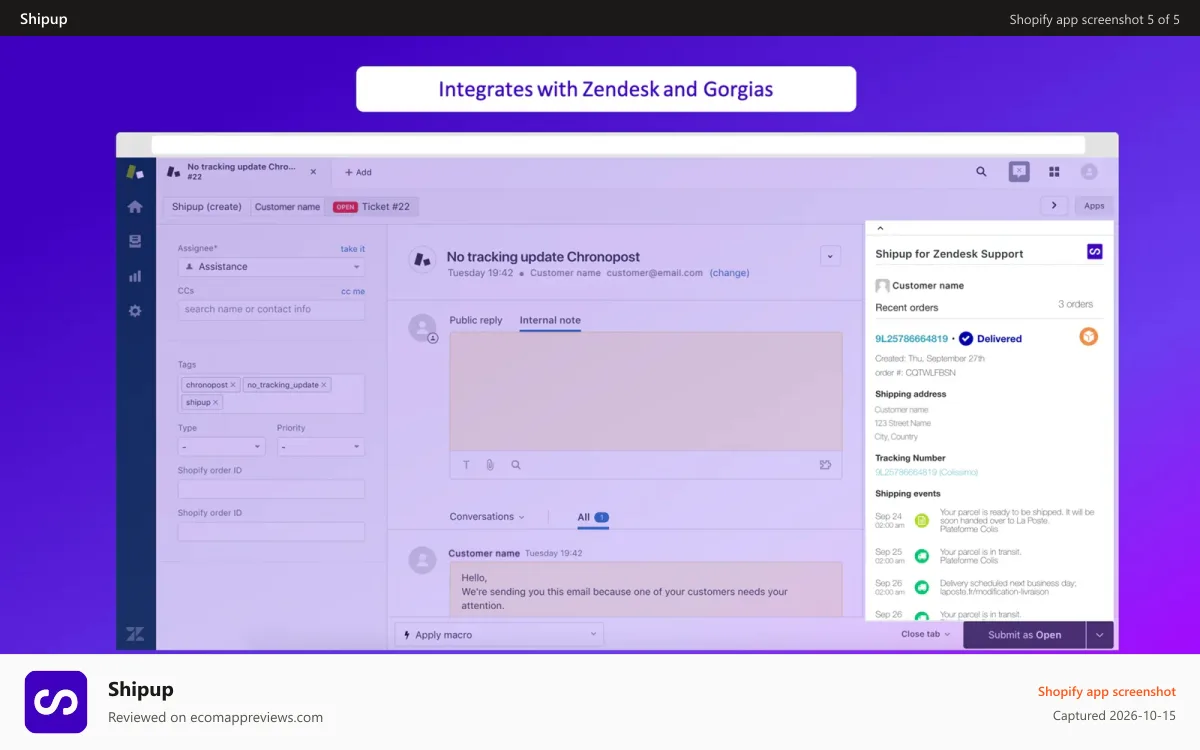Image resolution: width=1200 pixels, height=750 pixels.
Task: Remove the shipup tag
Action: coord(215,402)
